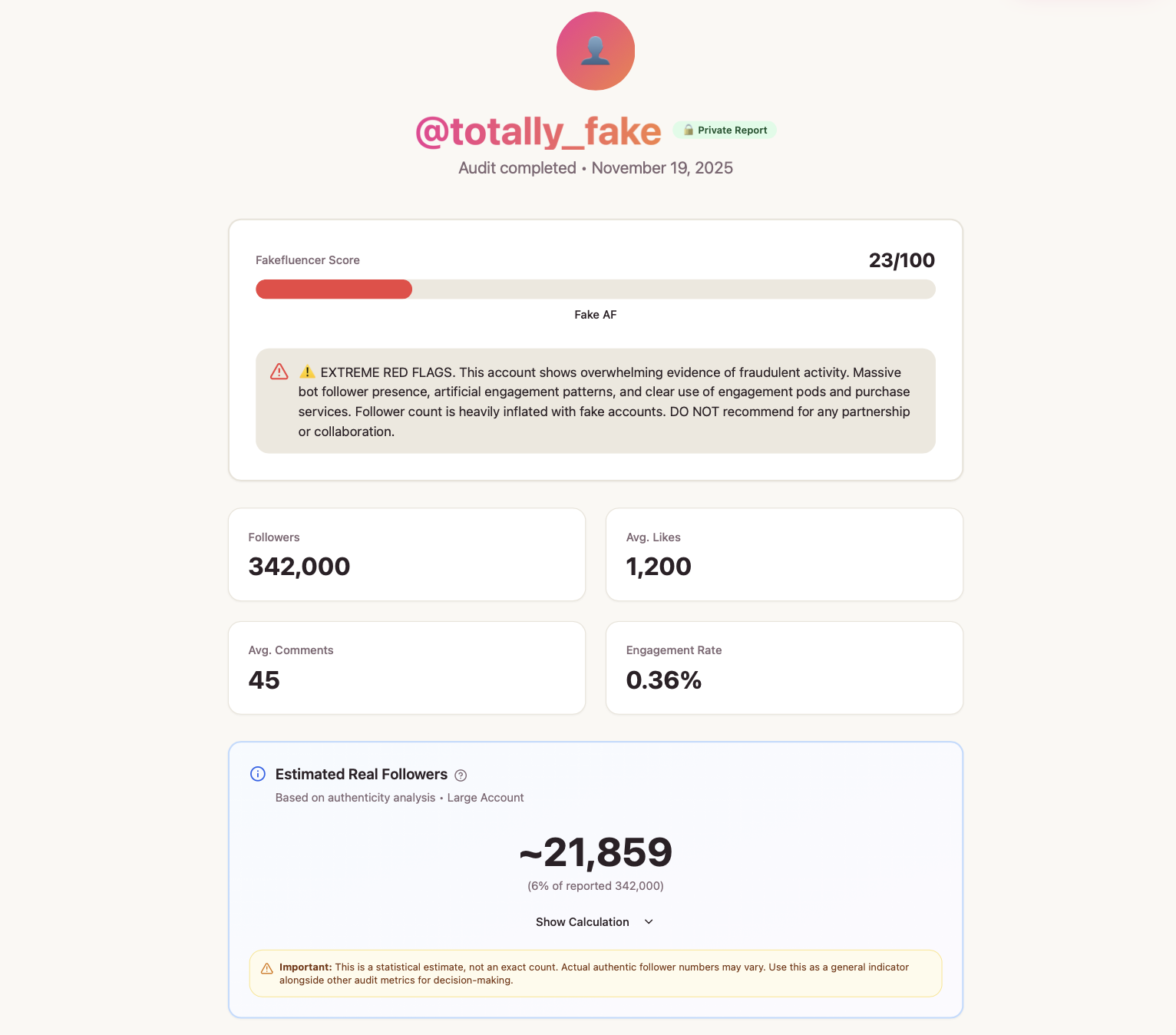Click the Show Calculation text

(x=582, y=922)
